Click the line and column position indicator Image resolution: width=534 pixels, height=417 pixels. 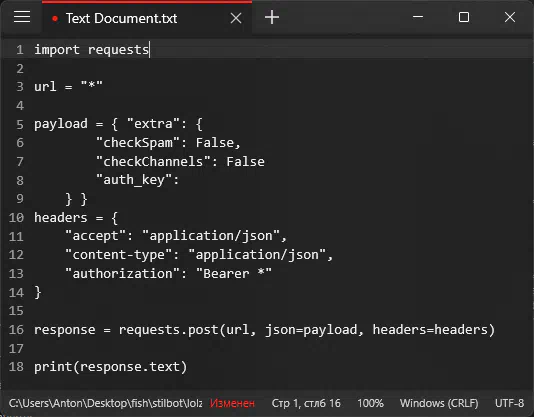(306, 403)
